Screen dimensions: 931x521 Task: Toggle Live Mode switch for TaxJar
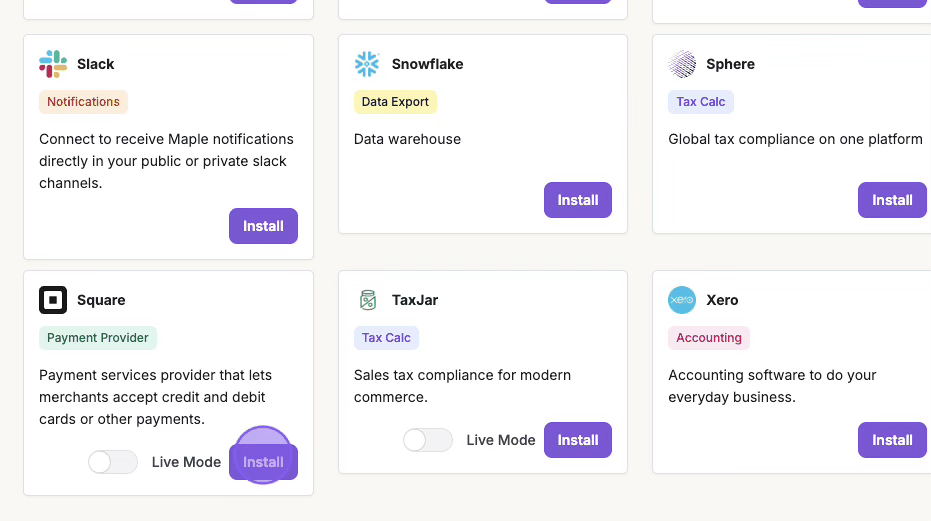[428, 440]
